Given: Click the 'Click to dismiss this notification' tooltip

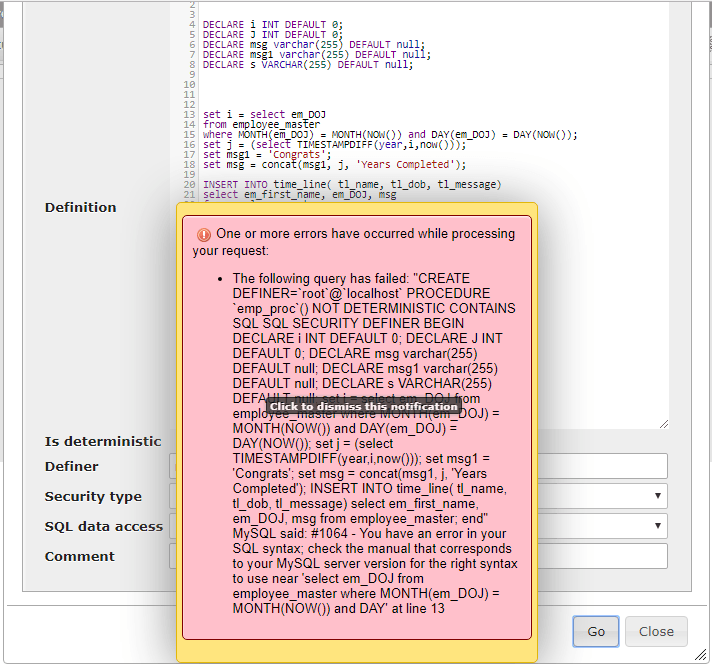Looking at the screenshot, I should click(363, 406).
